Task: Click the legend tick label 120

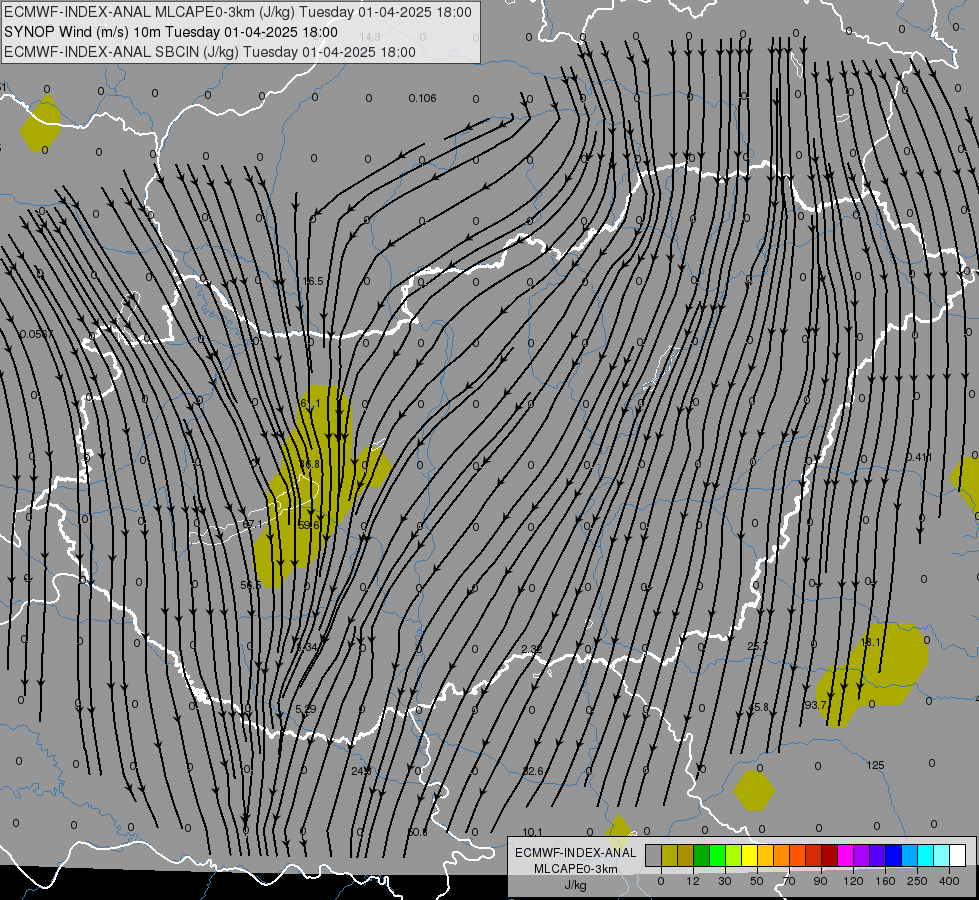Action: pos(853,881)
